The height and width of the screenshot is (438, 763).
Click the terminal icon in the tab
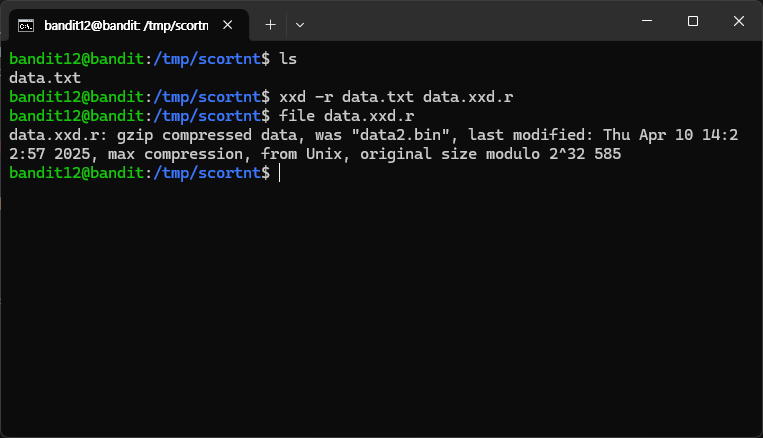(x=26, y=25)
